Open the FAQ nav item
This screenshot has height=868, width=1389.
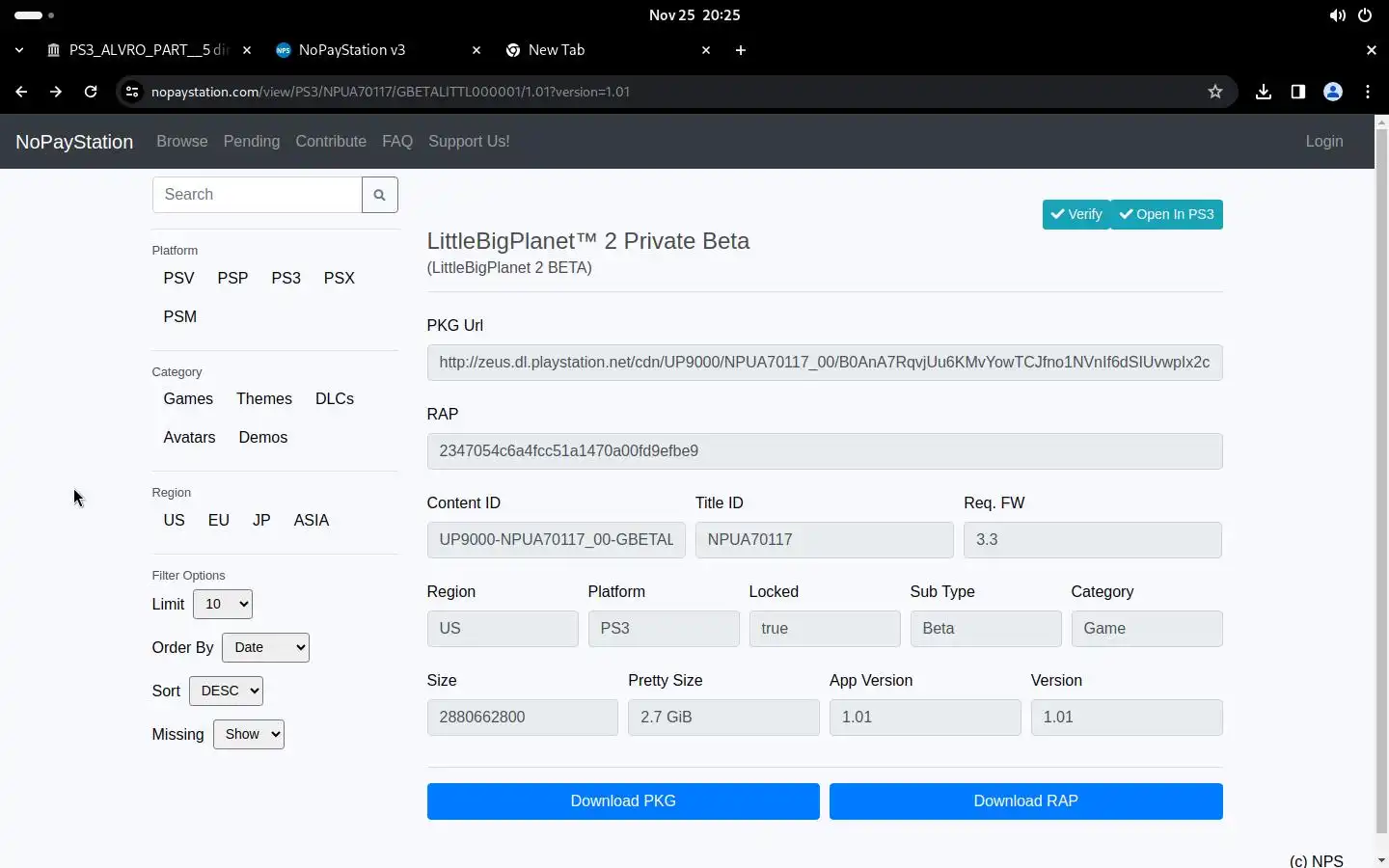click(x=397, y=141)
